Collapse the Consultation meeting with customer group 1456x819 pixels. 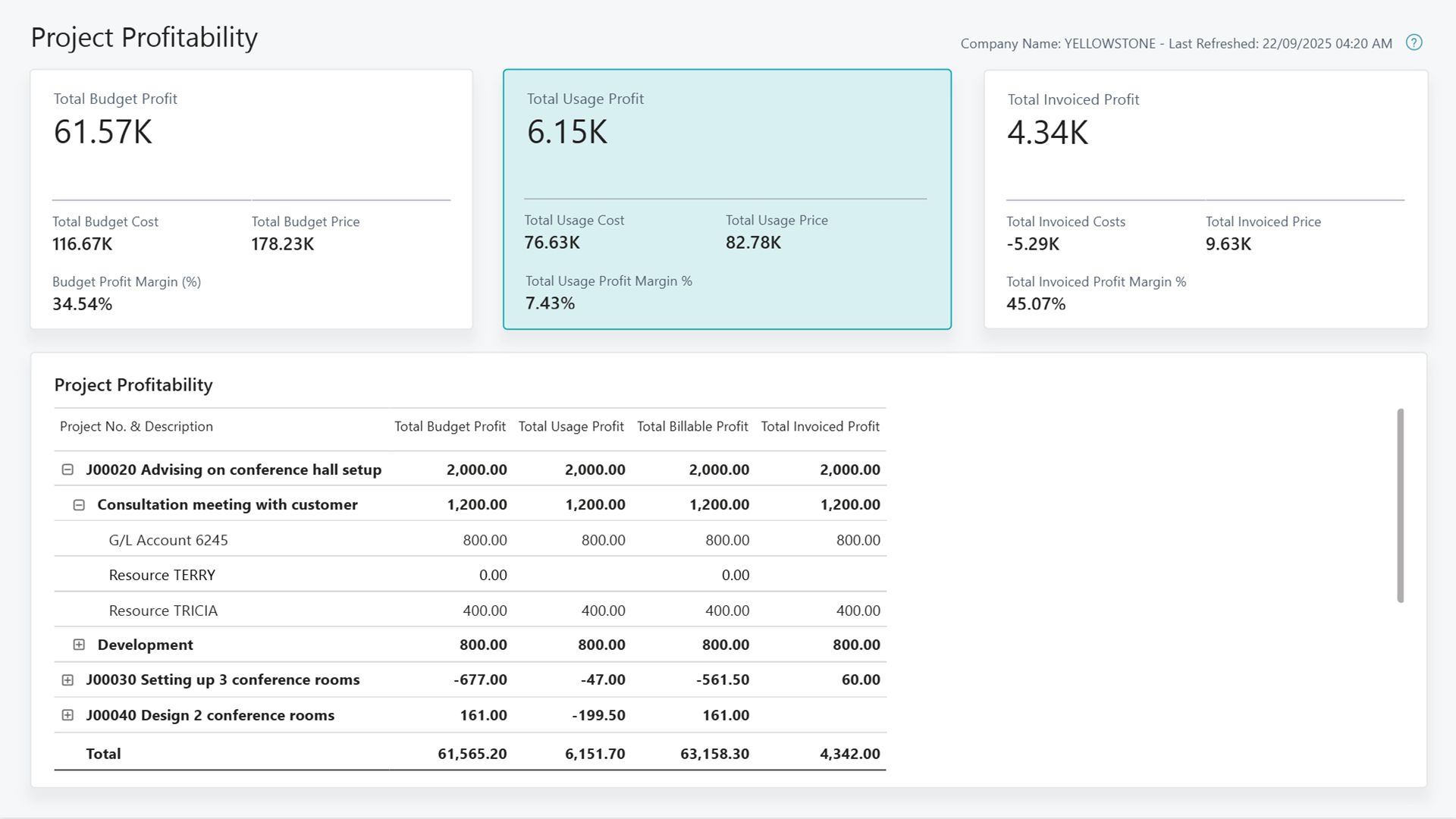(x=79, y=504)
